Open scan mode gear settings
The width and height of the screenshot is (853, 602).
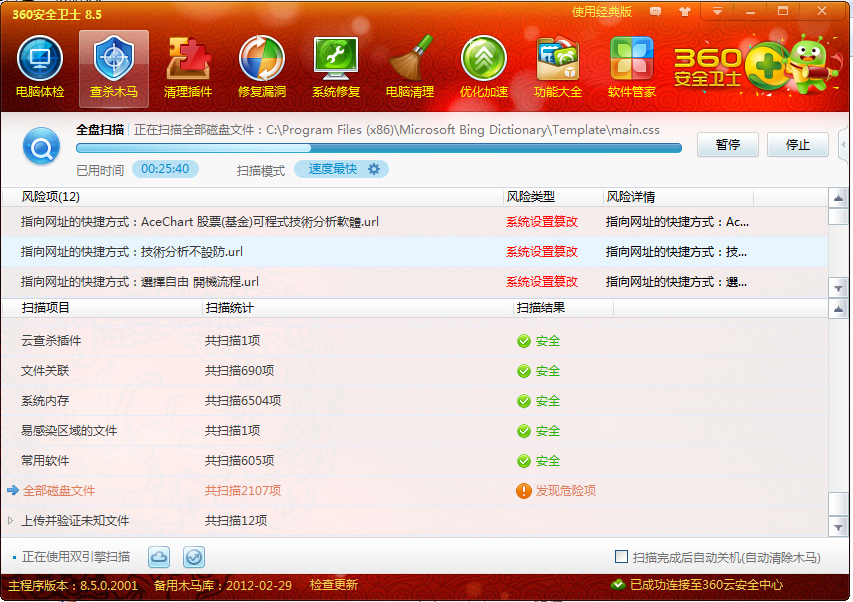click(374, 169)
